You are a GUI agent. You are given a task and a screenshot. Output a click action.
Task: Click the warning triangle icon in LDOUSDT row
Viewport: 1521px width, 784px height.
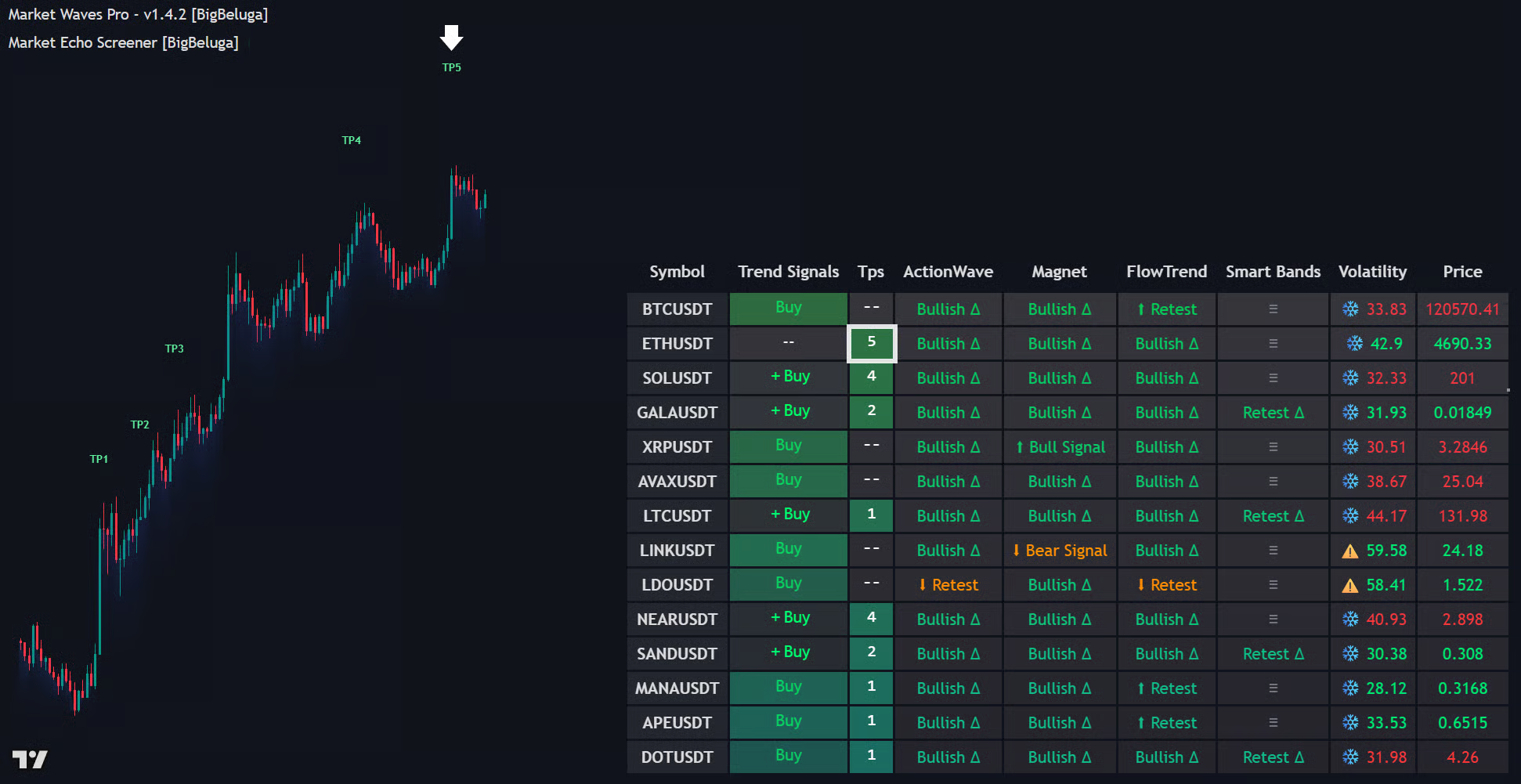click(1349, 586)
